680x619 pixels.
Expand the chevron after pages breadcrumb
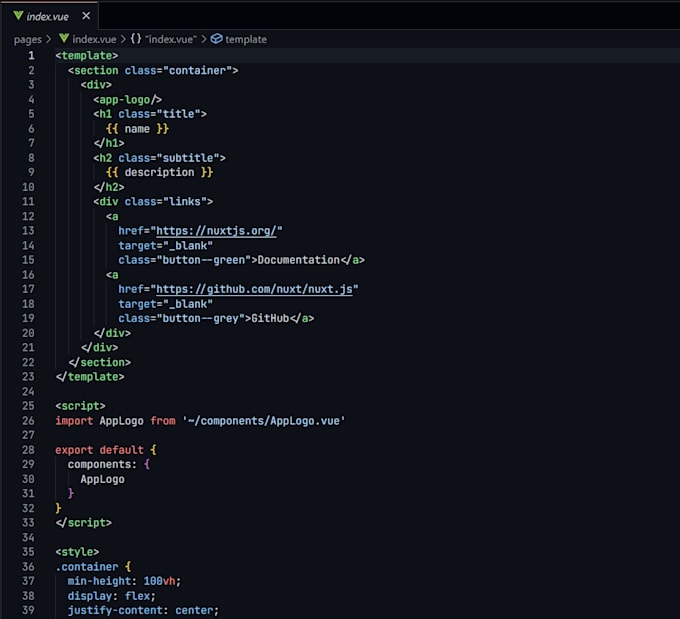pos(49,39)
